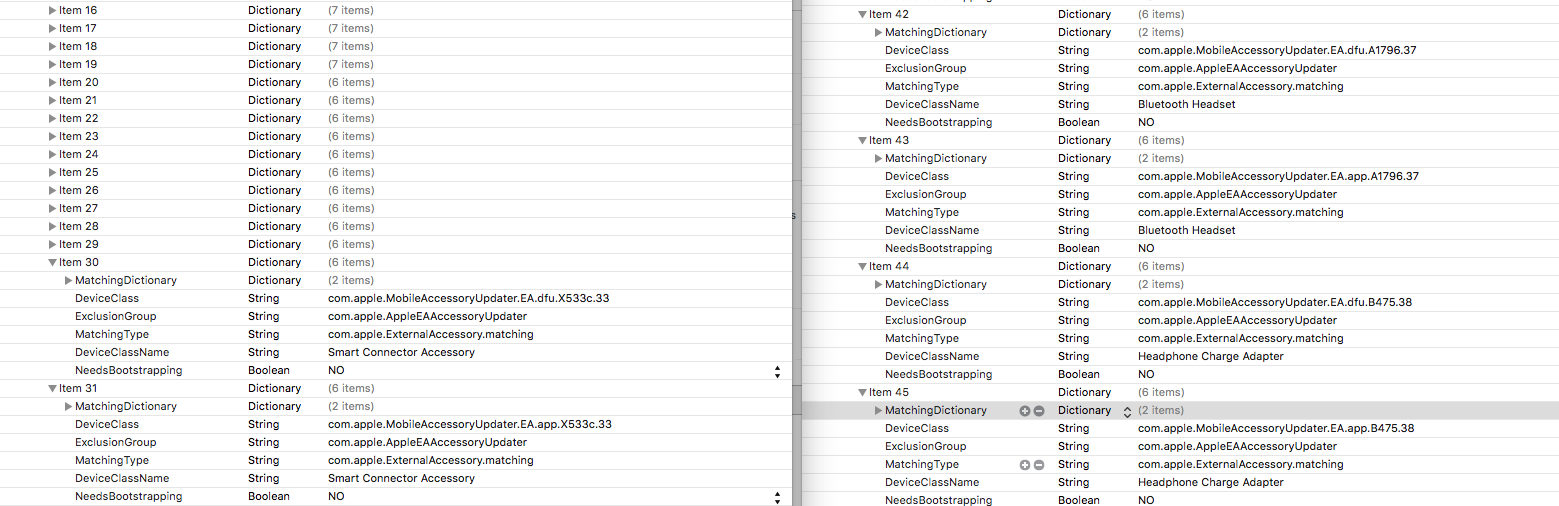1559x506 pixels.
Task: Expand MatchingDictionary under Item 31
Action: click(69, 407)
